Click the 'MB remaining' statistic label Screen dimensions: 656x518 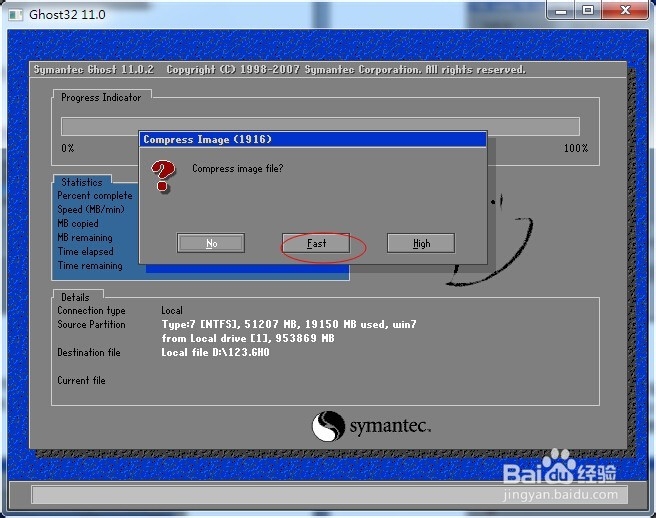click(x=85, y=237)
